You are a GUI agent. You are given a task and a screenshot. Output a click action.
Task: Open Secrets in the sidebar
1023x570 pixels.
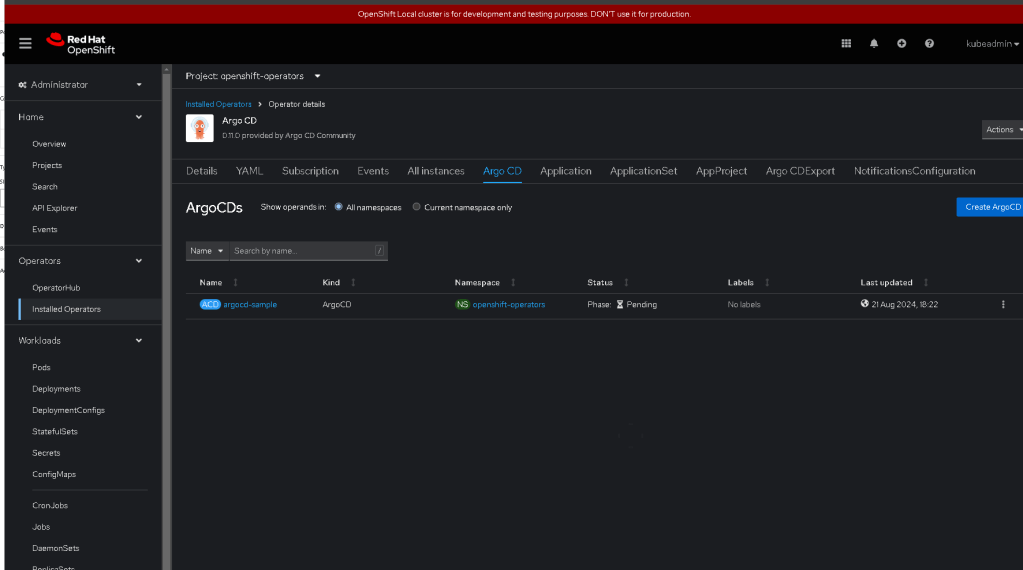(x=46, y=453)
